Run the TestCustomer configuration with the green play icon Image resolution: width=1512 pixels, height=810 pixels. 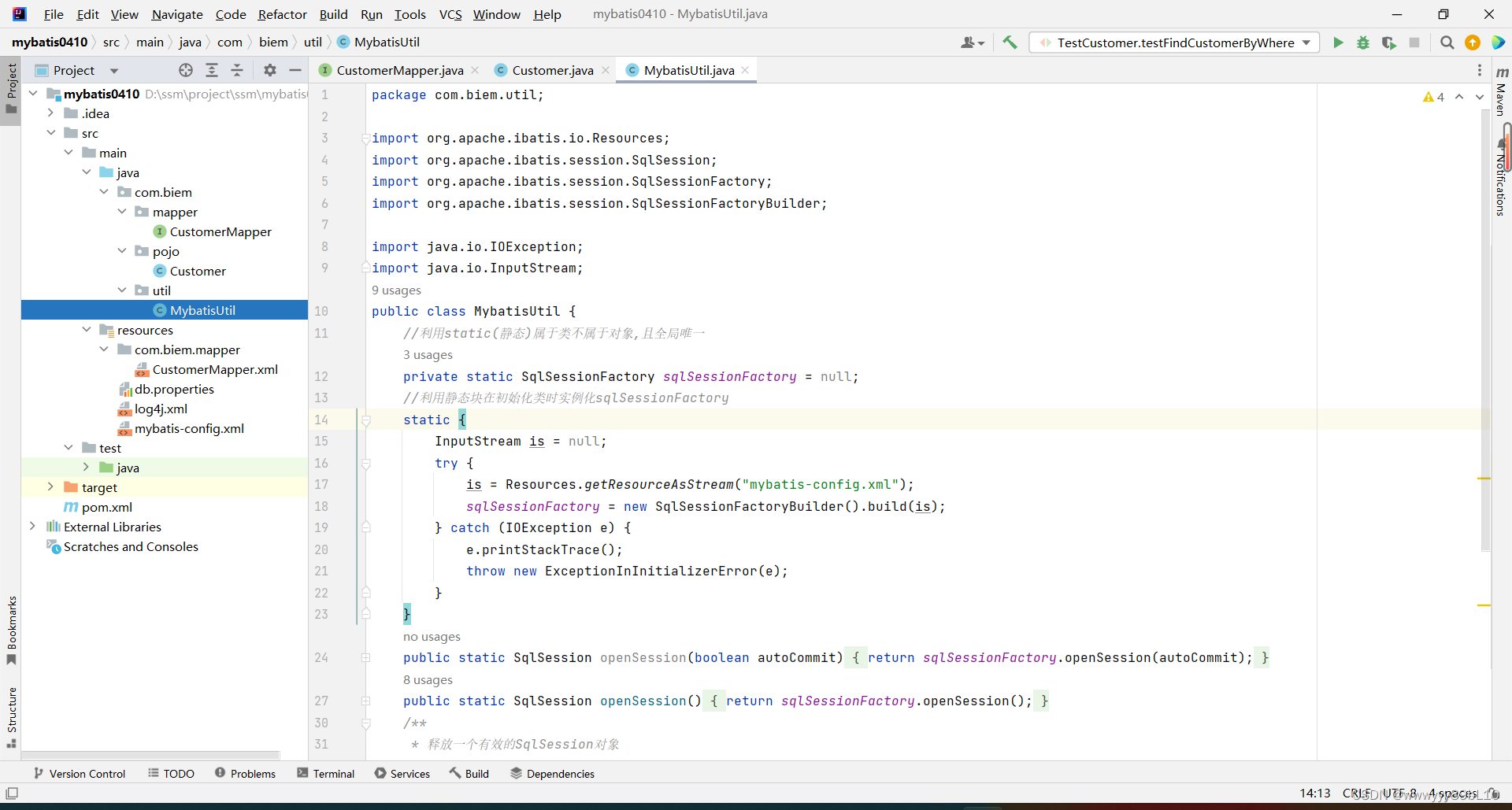pyautogui.click(x=1339, y=43)
